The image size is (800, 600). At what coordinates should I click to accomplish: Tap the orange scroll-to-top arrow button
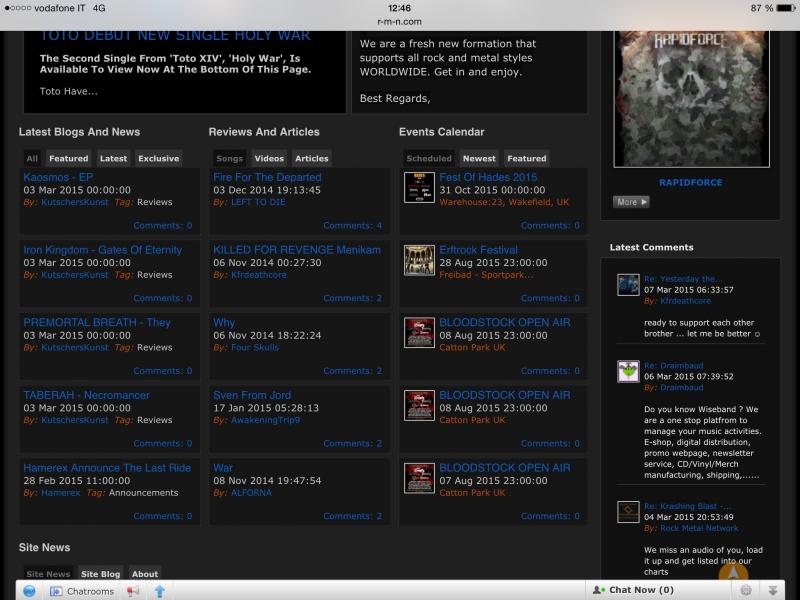click(x=733, y=570)
